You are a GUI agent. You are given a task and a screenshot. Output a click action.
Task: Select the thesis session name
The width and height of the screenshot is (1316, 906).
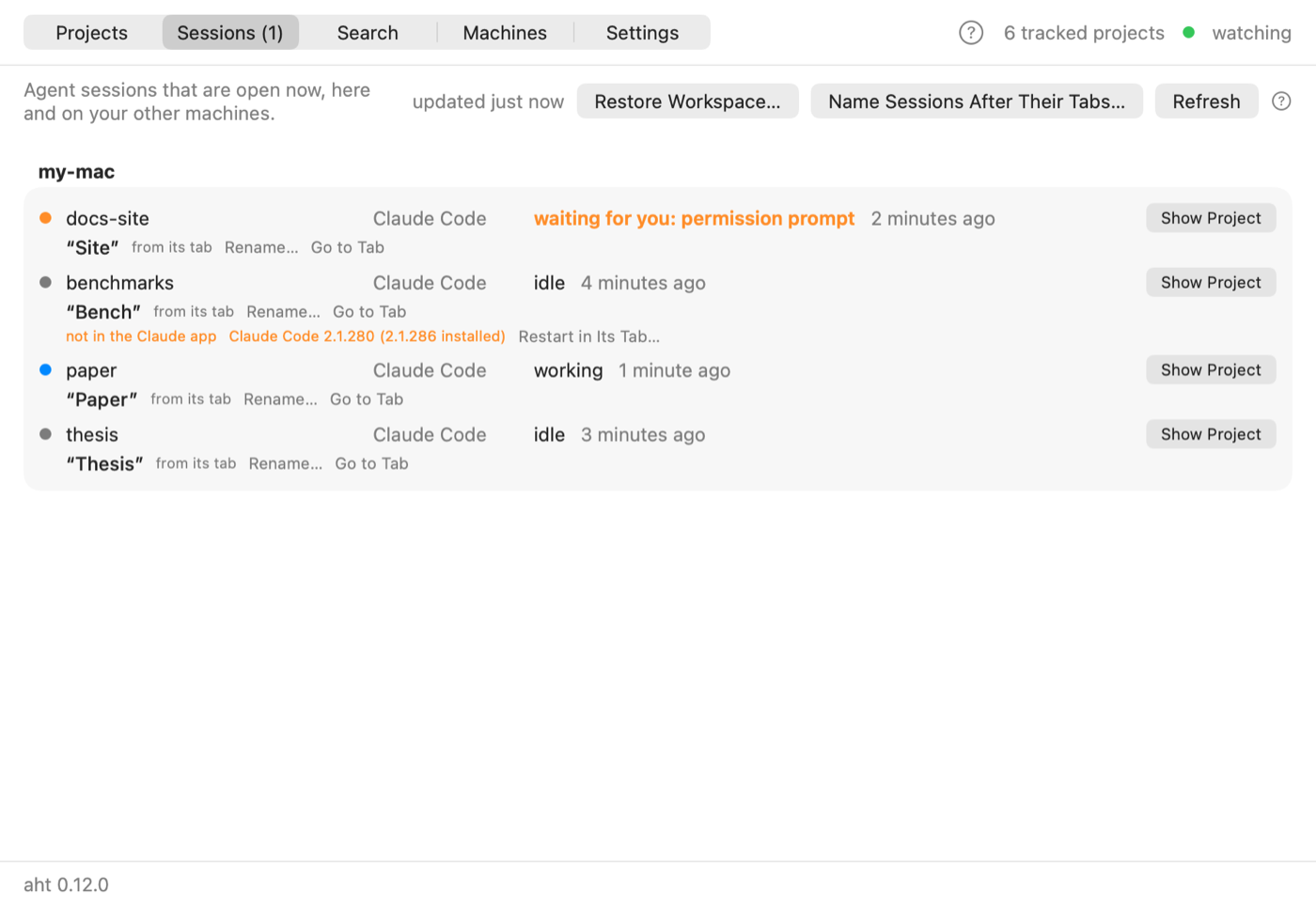pos(92,434)
